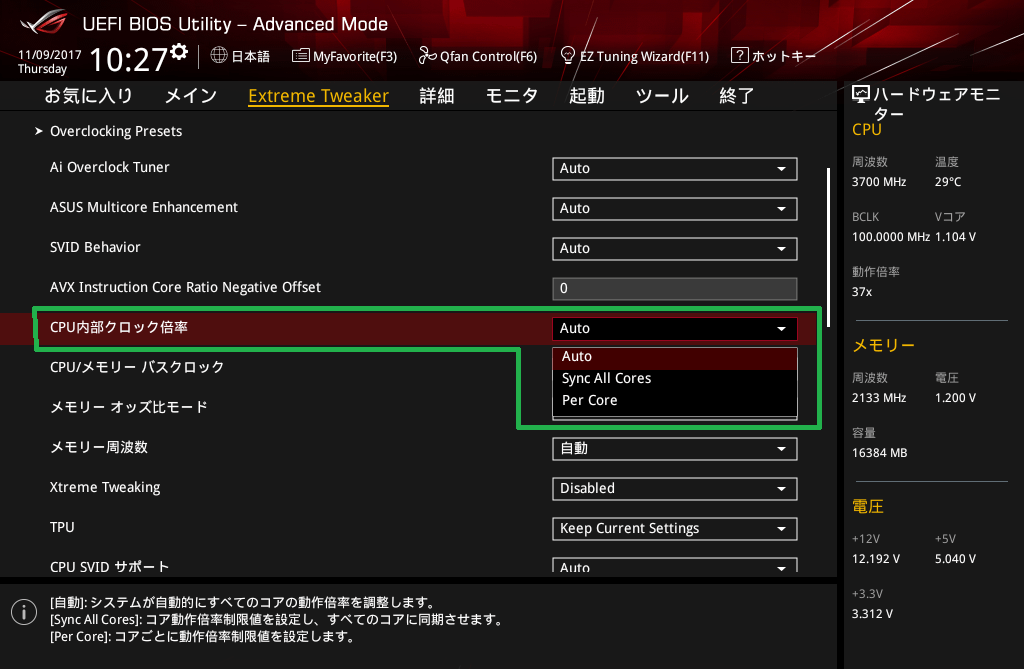This screenshot has height=669, width=1024.
Task: Open the 終了 tab
Action: click(737, 96)
